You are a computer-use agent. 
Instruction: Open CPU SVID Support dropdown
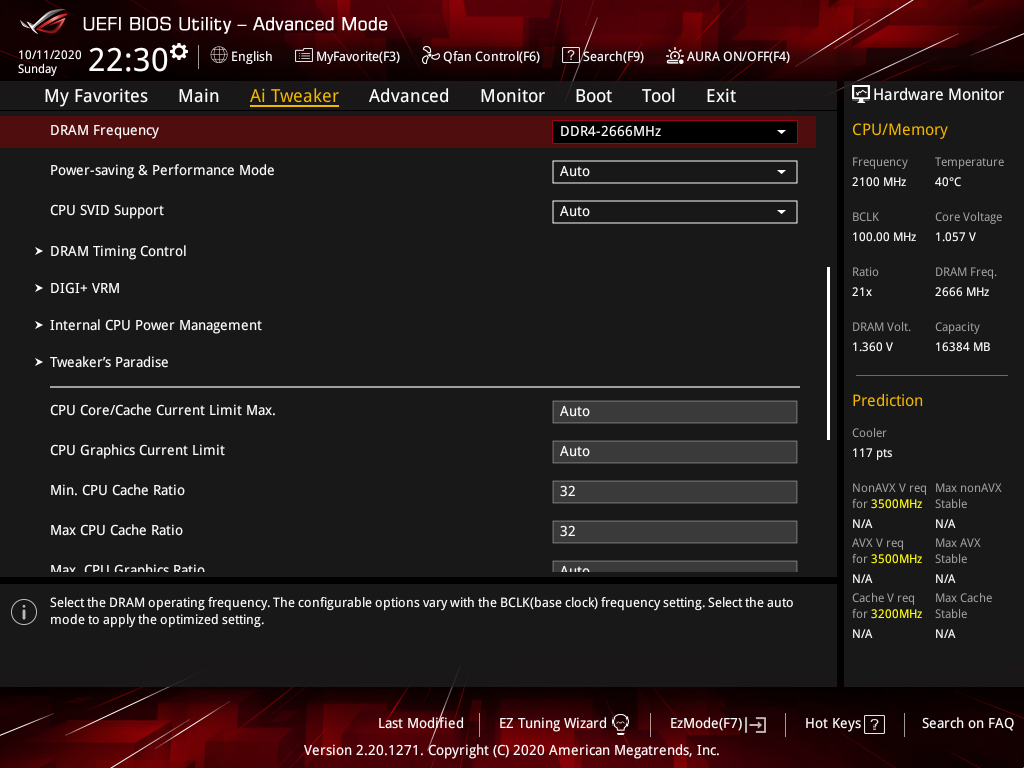[x=675, y=212]
